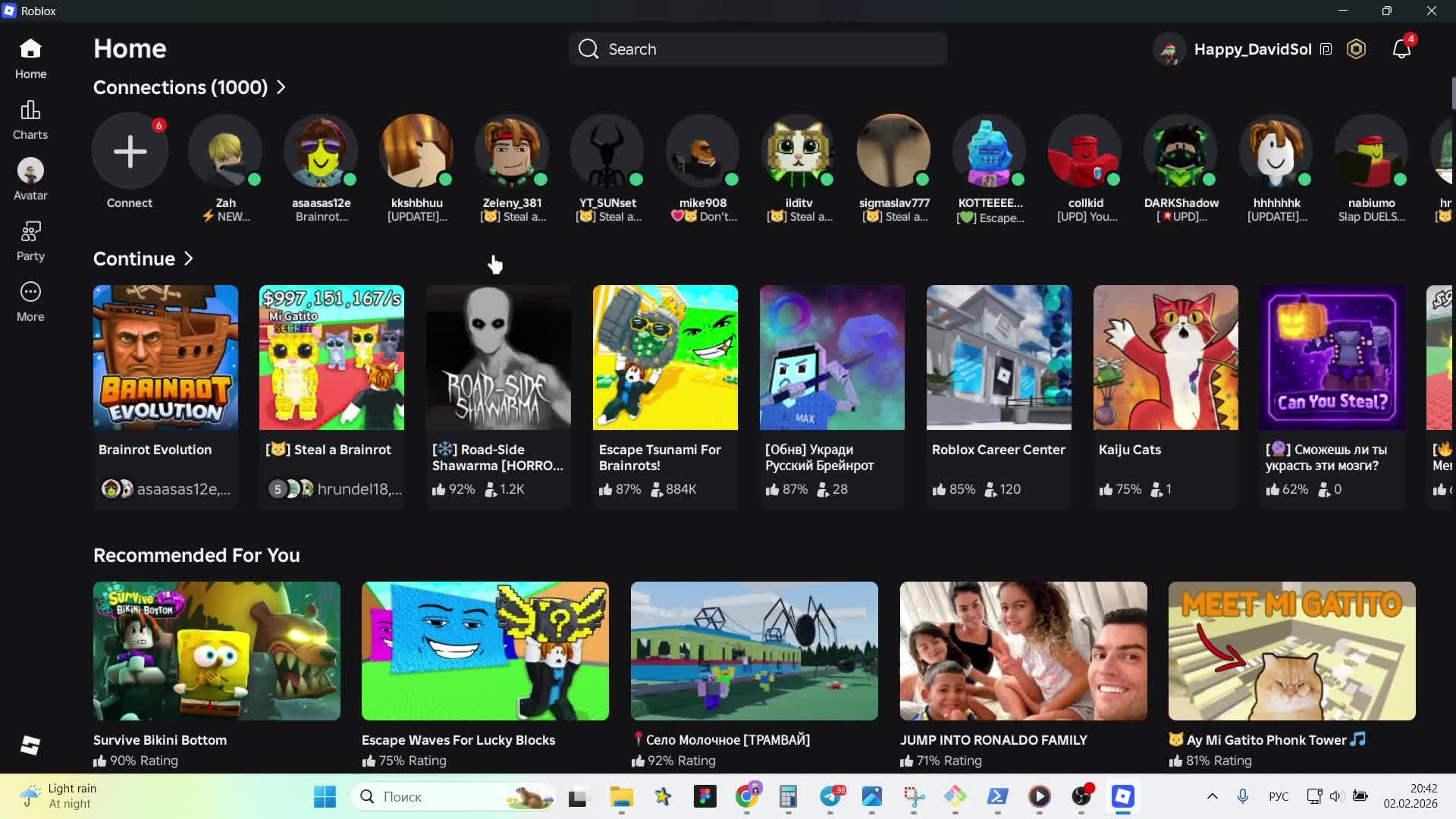This screenshot has height=819, width=1456.
Task: Click the Connect plus button
Action: point(130,152)
